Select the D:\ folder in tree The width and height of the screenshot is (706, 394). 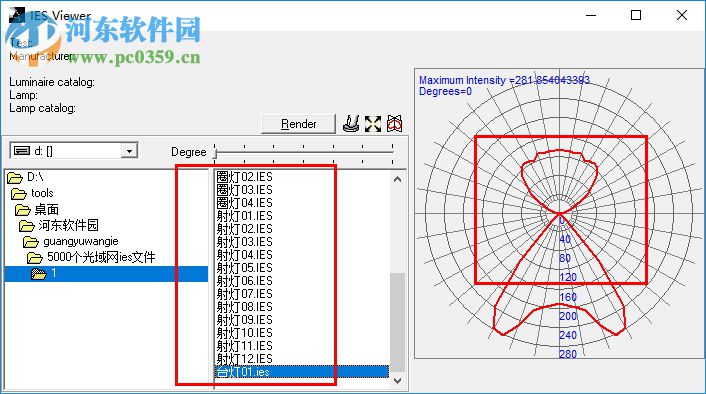(35, 177)
